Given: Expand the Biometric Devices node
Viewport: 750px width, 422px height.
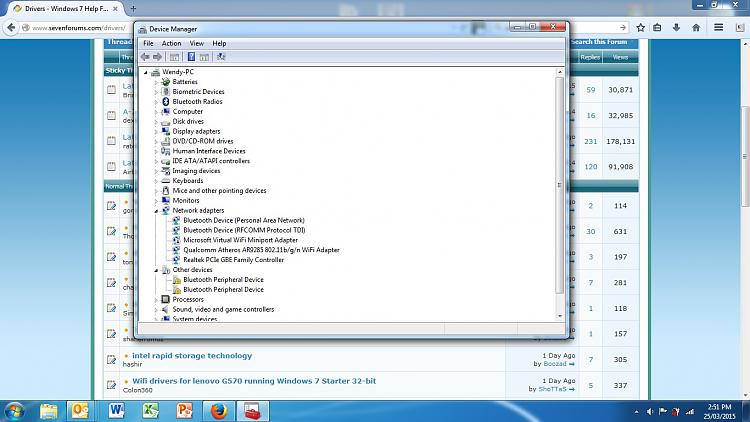Looking at the screenshot, I should [x=156, y=92].
